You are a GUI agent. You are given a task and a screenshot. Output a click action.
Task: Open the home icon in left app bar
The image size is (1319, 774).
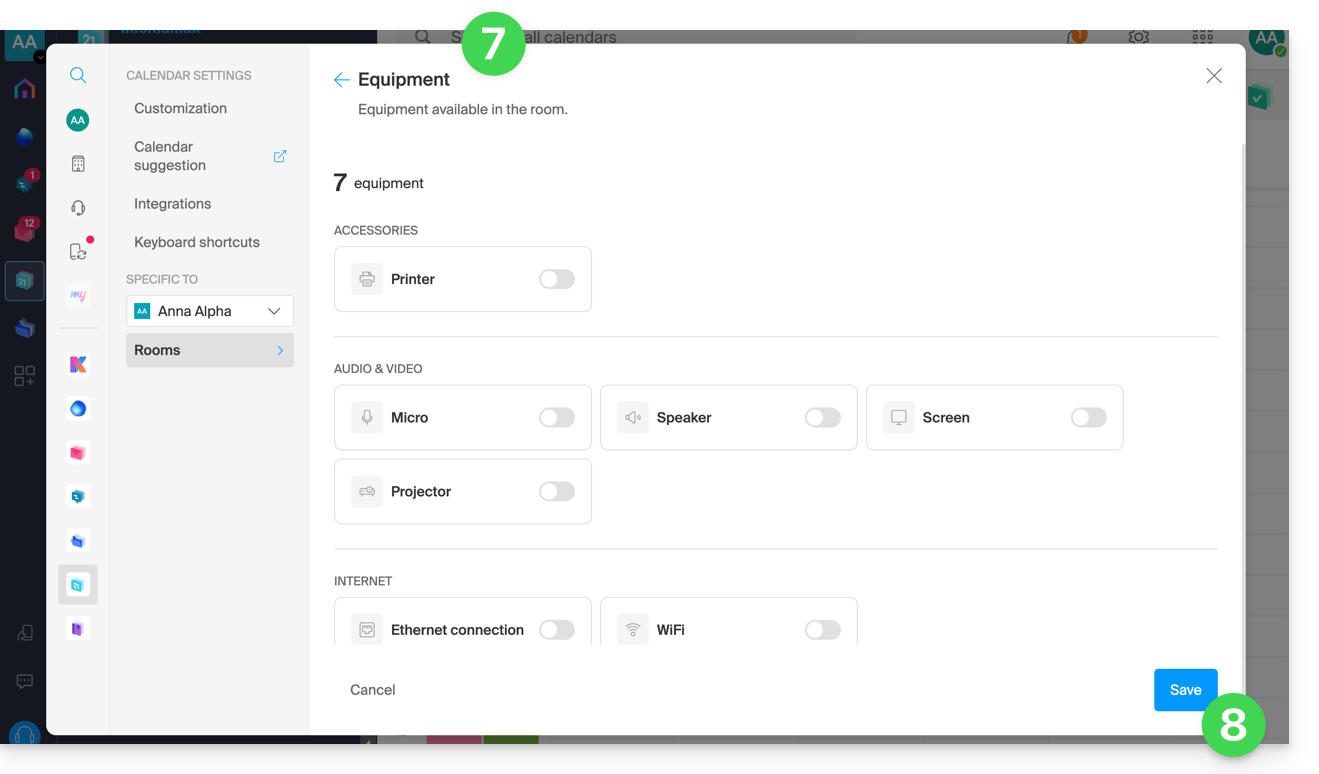(x=25, y=89)
